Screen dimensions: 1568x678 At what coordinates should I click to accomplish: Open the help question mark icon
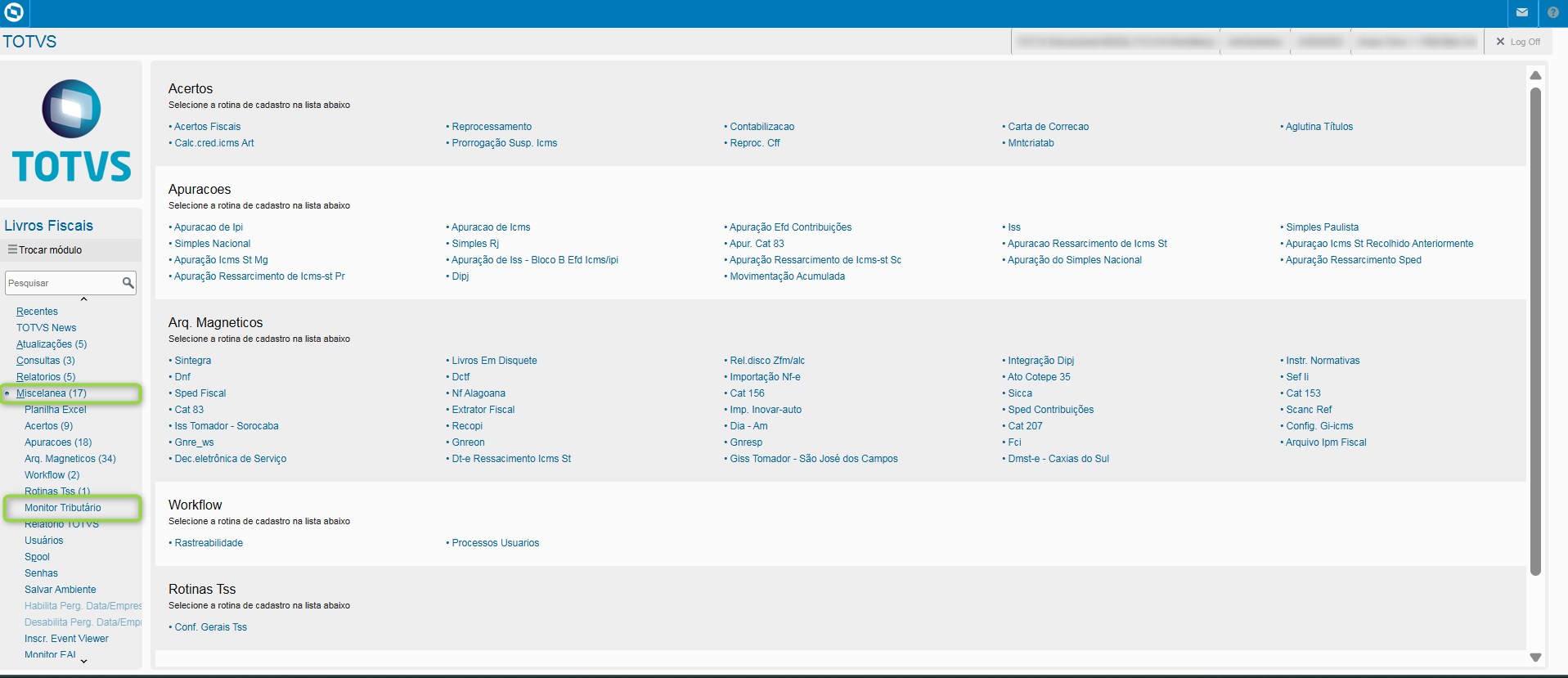pos(1553,12)
